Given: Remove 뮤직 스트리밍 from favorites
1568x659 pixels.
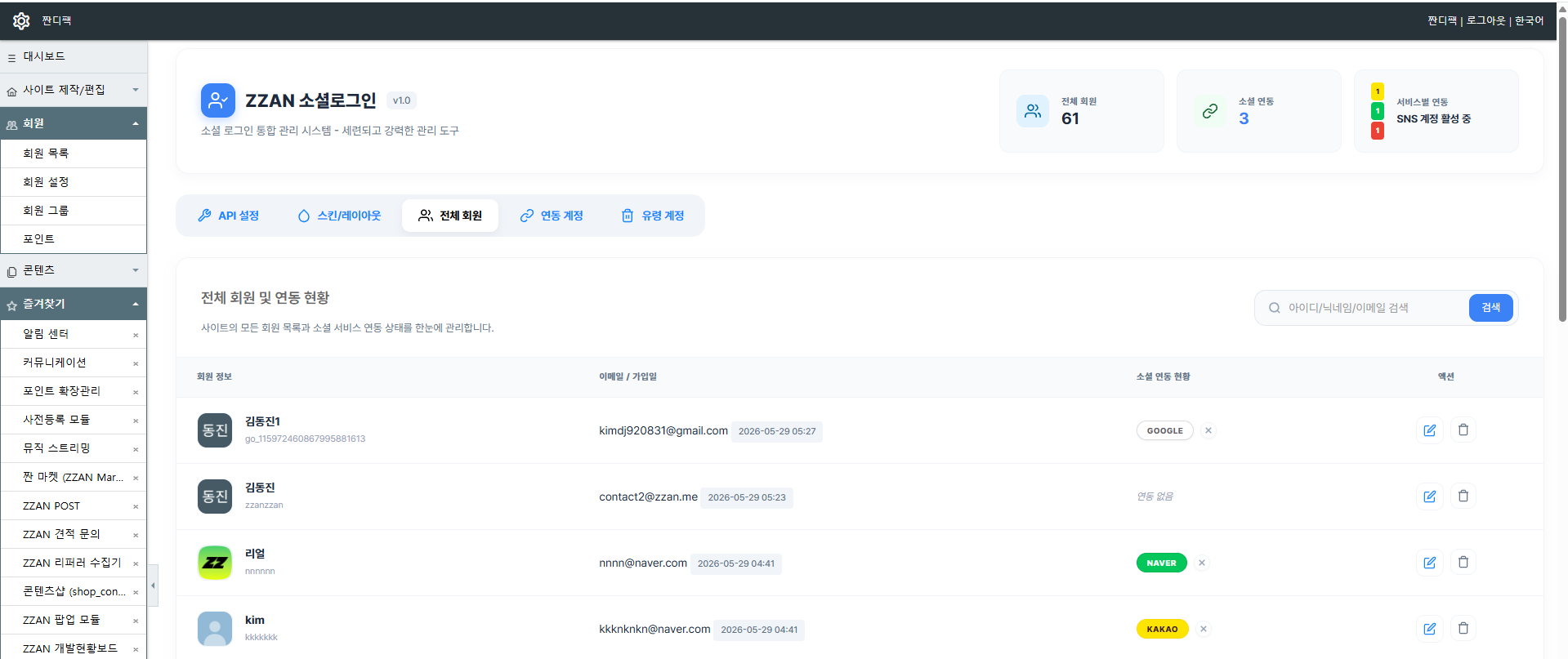Looking at the screenshot, I should pyautogui.click(x=136, y=449).
